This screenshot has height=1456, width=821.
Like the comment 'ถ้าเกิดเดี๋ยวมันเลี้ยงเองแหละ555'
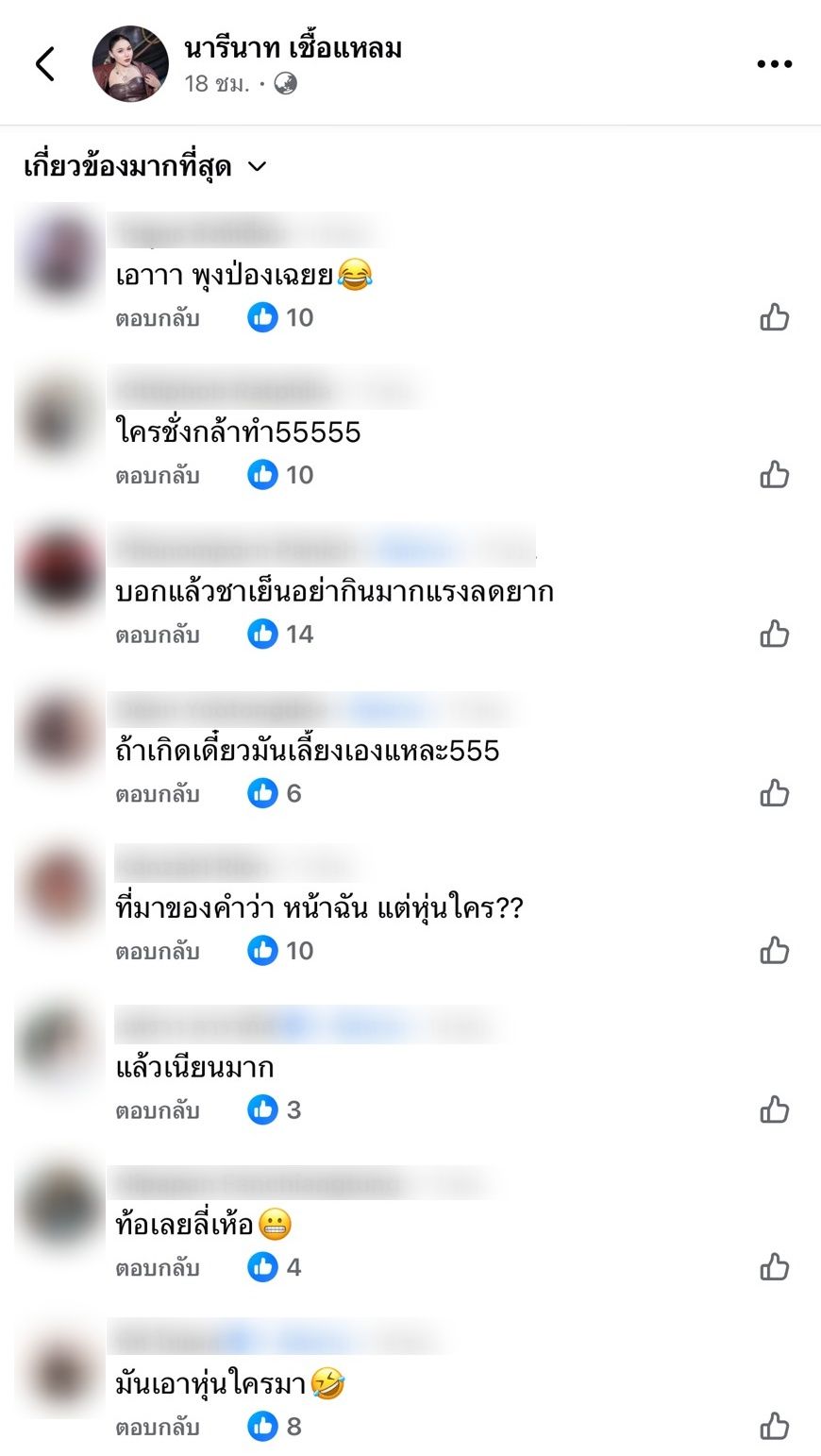pyautogui.click(x=775, y=793)
